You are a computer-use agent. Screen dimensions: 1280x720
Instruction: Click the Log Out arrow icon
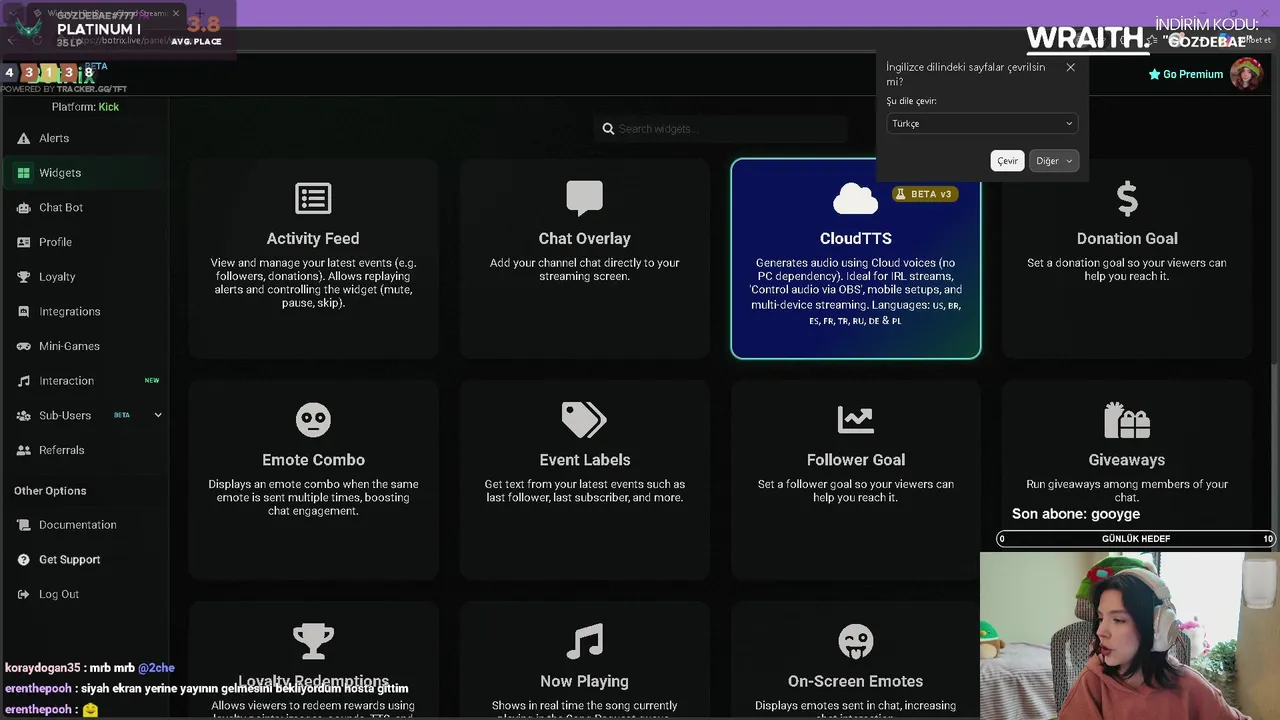point(23,594)
